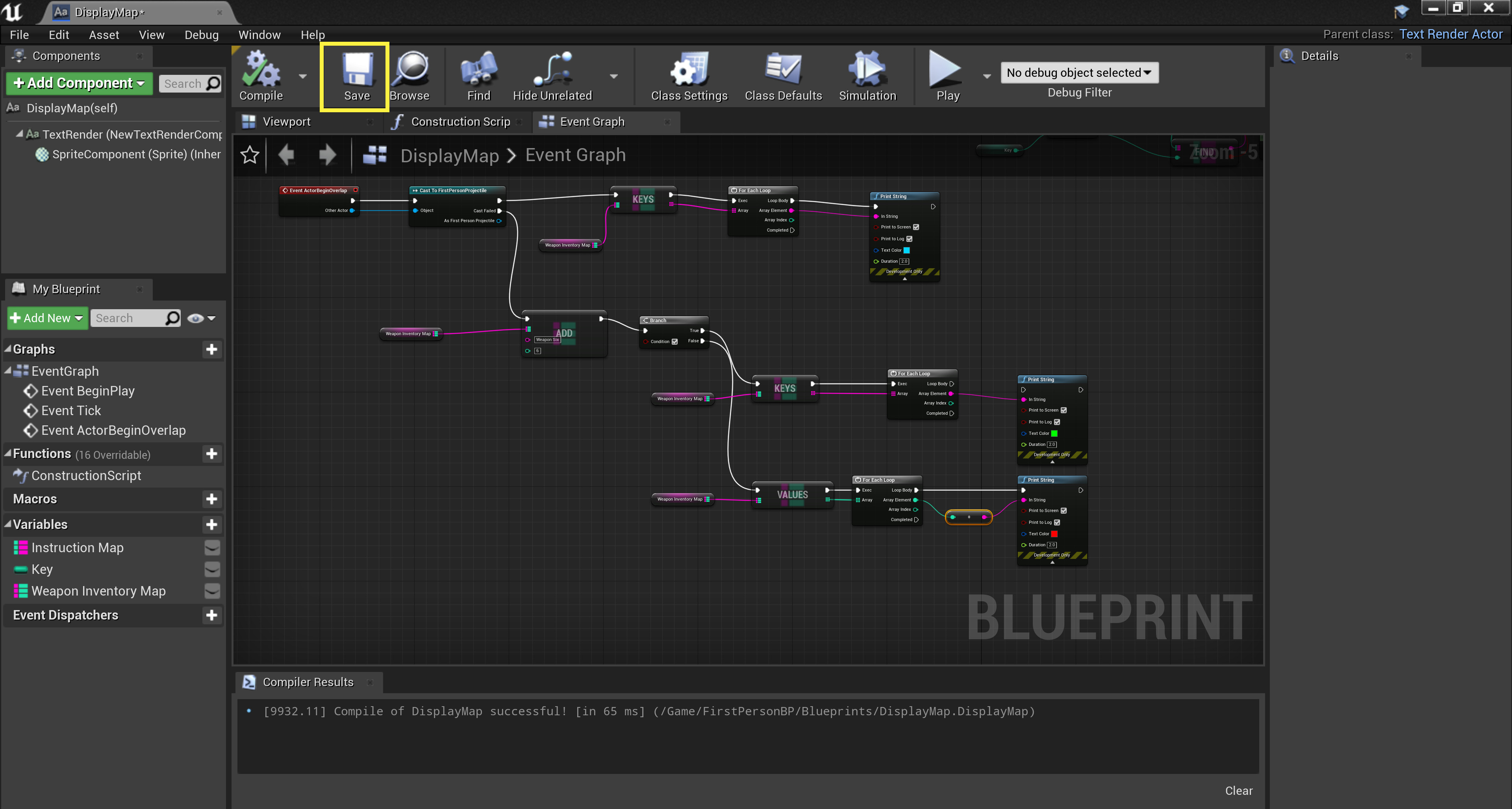Switch to the Viewport tab

pyautogui.click(x=286, y=122)
